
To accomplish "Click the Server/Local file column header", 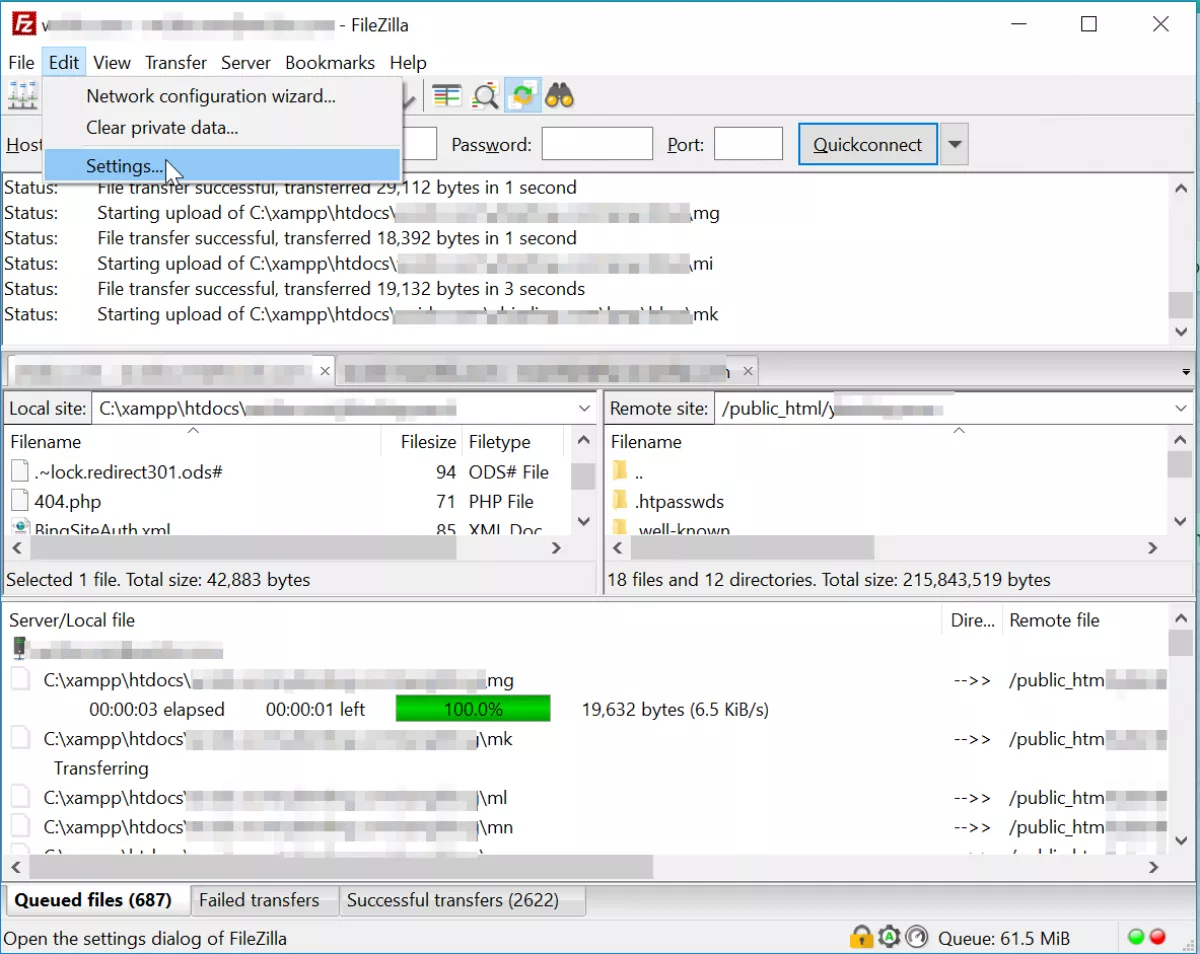I will pyautogui.click(x=473, y=620).
